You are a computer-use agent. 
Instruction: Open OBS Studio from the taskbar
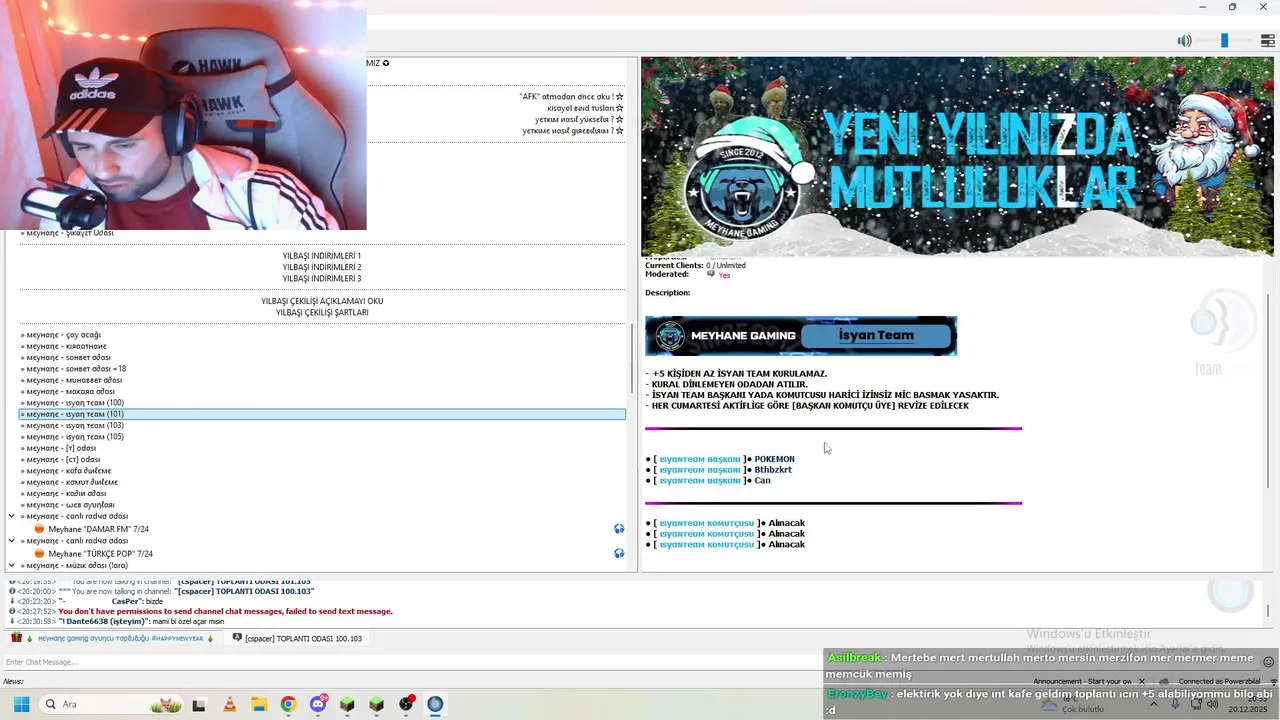[x=406, y=704]
